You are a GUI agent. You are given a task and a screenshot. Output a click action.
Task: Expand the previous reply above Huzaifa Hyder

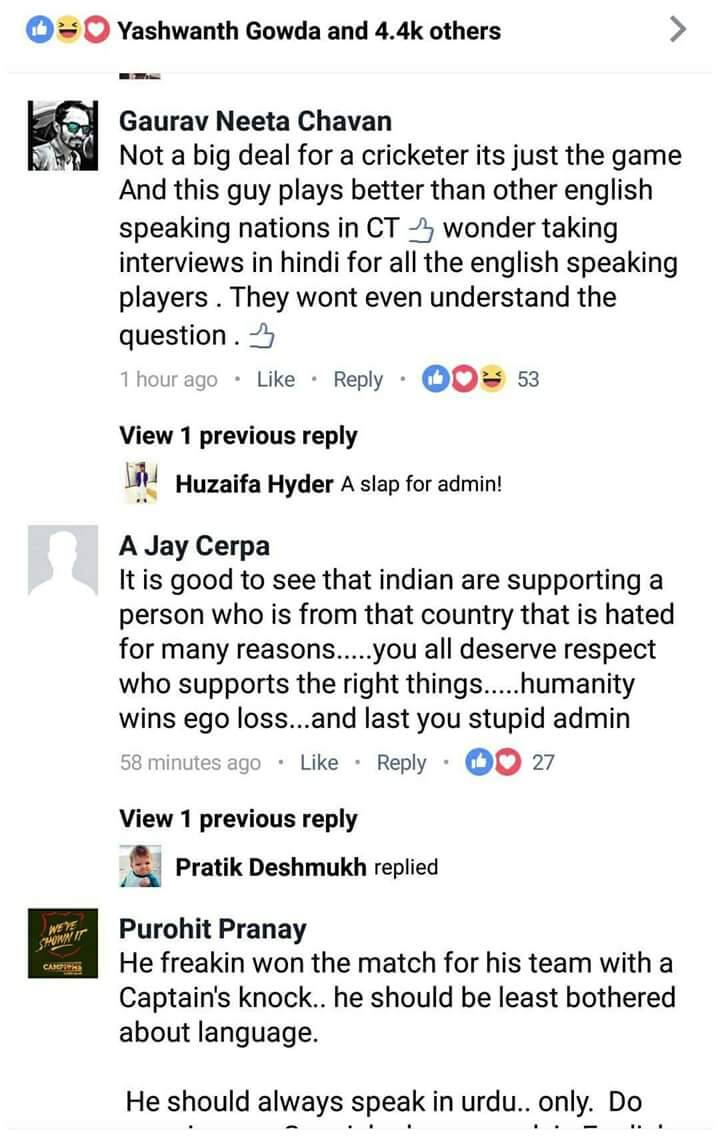tap(238, 436)
